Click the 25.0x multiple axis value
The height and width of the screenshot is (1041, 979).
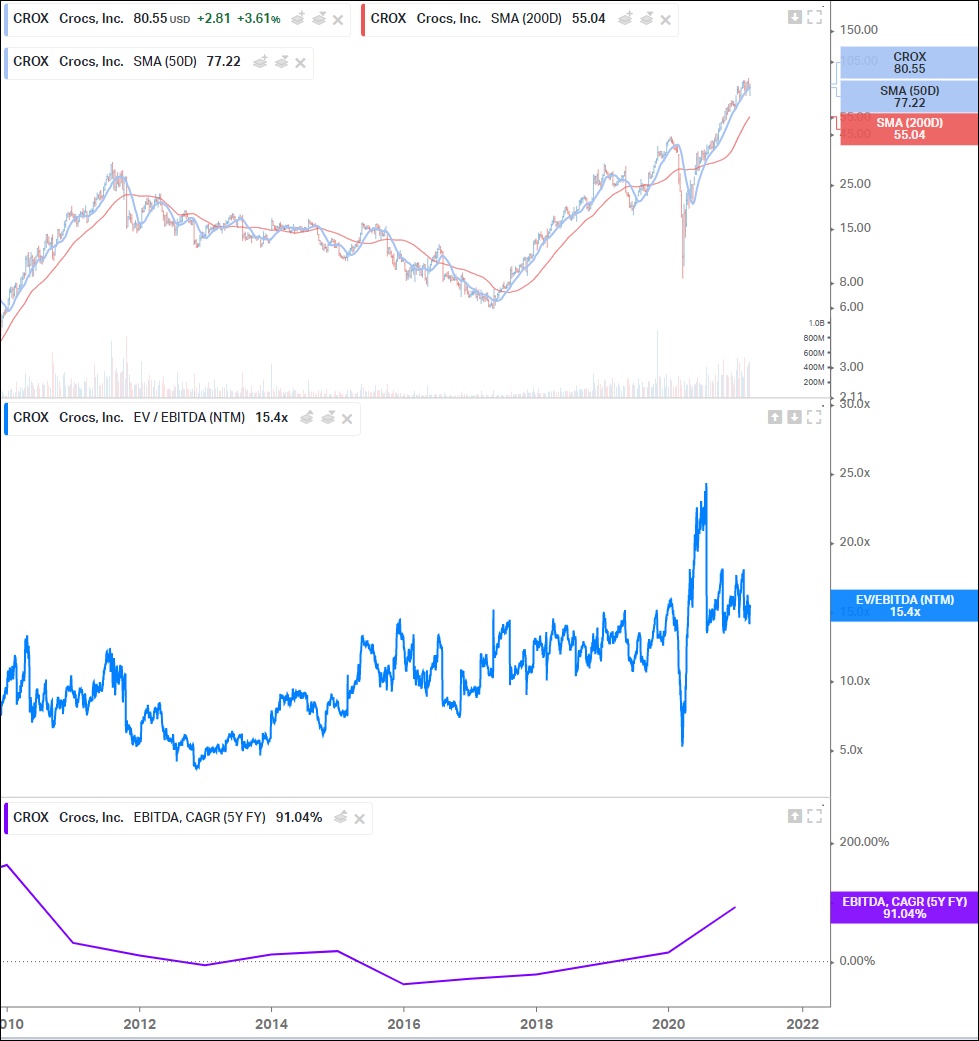(855, 473)
